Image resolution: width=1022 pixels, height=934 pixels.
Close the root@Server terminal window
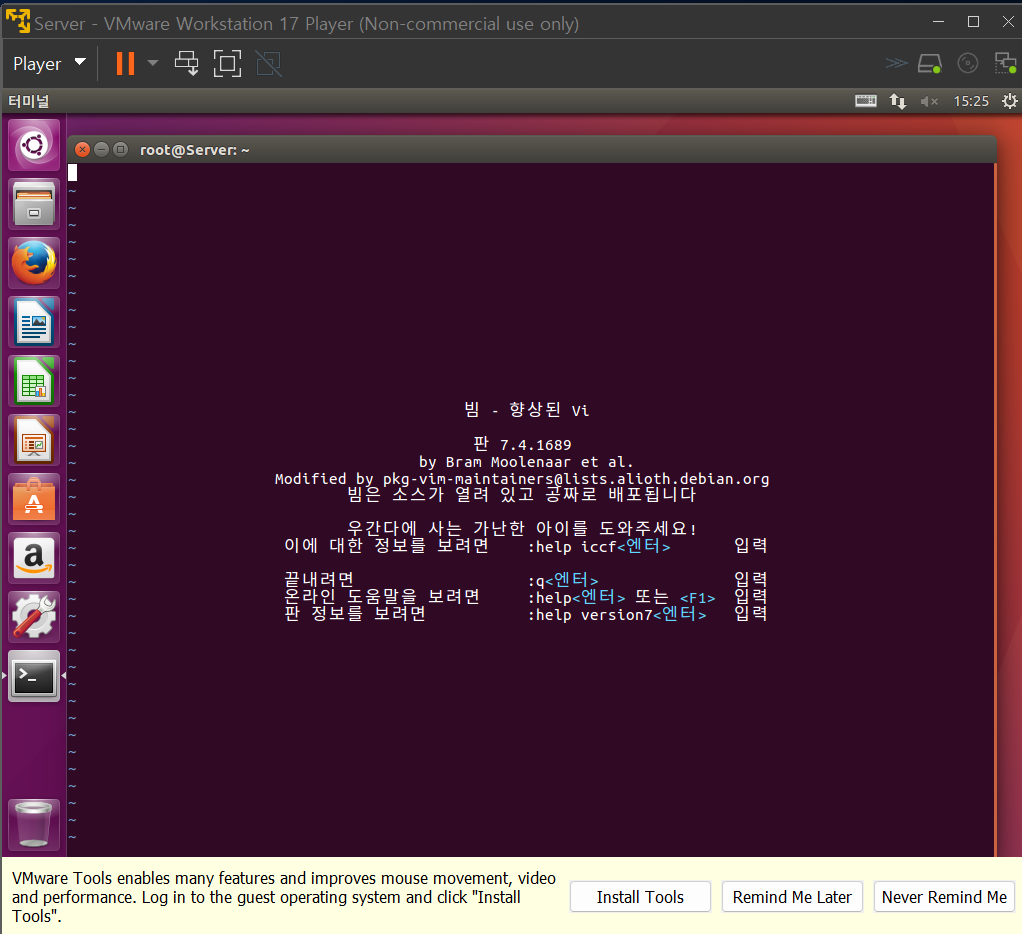pos(82,149)
